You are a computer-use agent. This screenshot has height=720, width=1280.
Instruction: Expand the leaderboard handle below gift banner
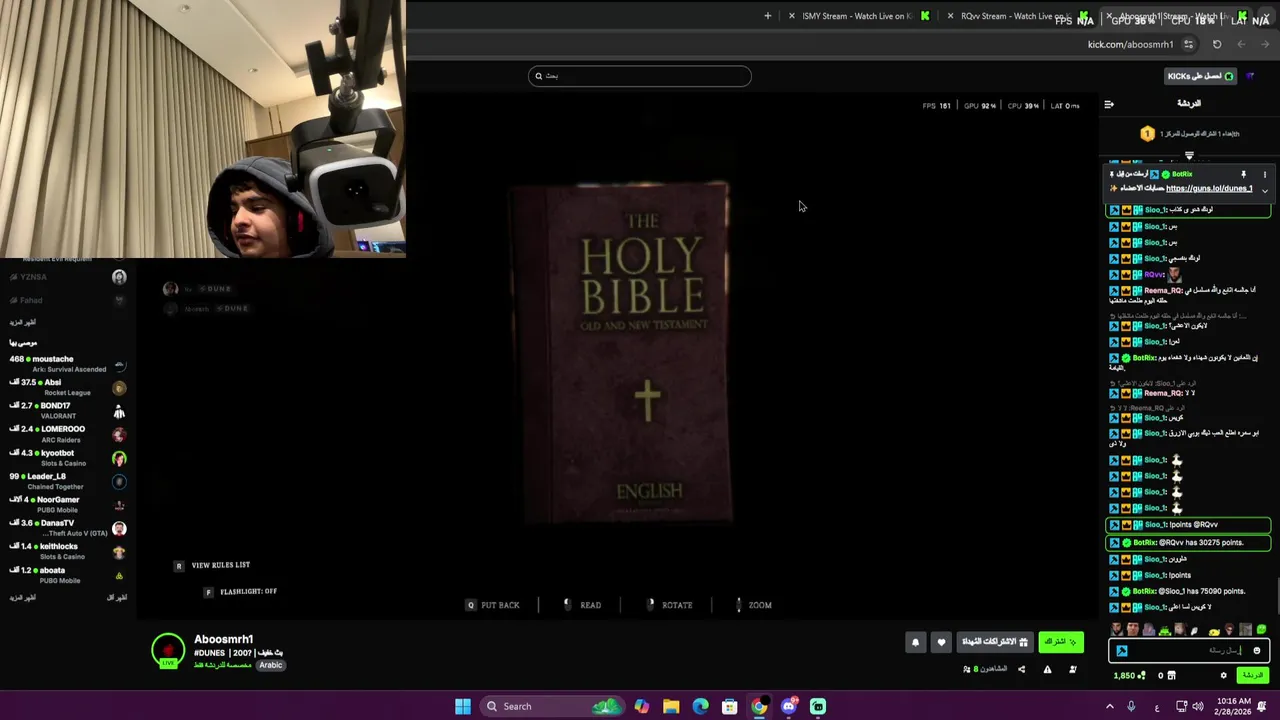click(x=1189, y=155)
